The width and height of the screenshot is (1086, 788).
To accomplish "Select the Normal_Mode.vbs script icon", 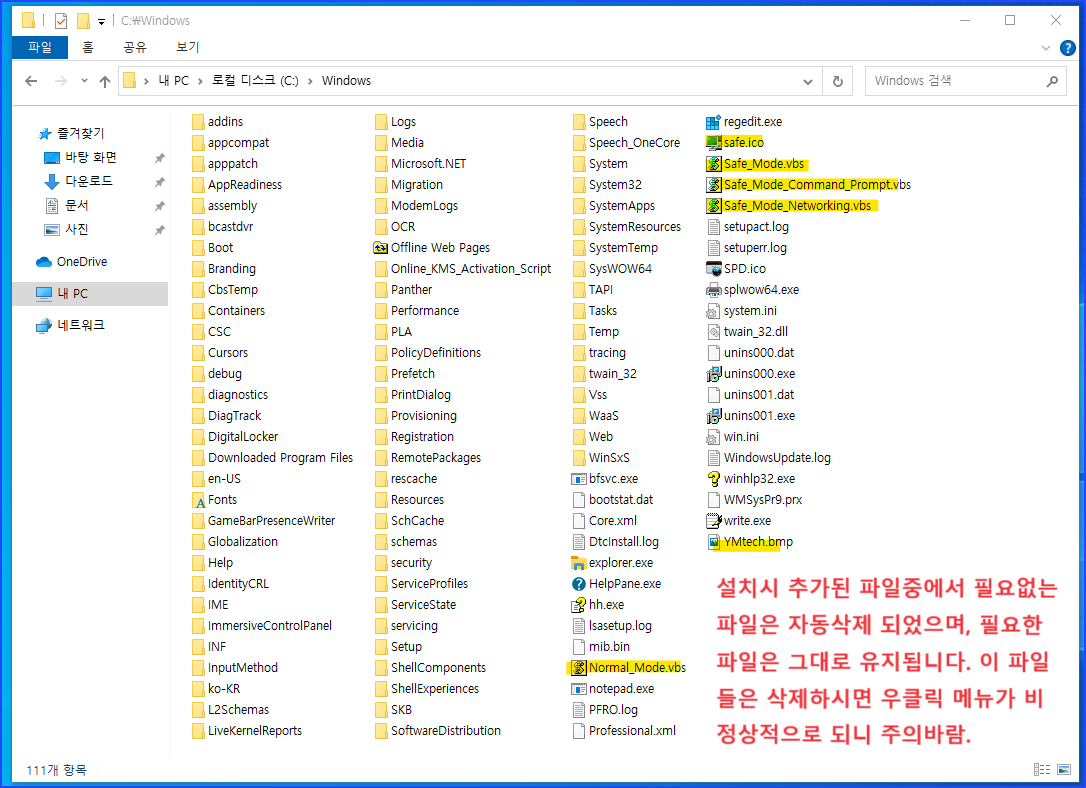I will click(x=578, y=668).
